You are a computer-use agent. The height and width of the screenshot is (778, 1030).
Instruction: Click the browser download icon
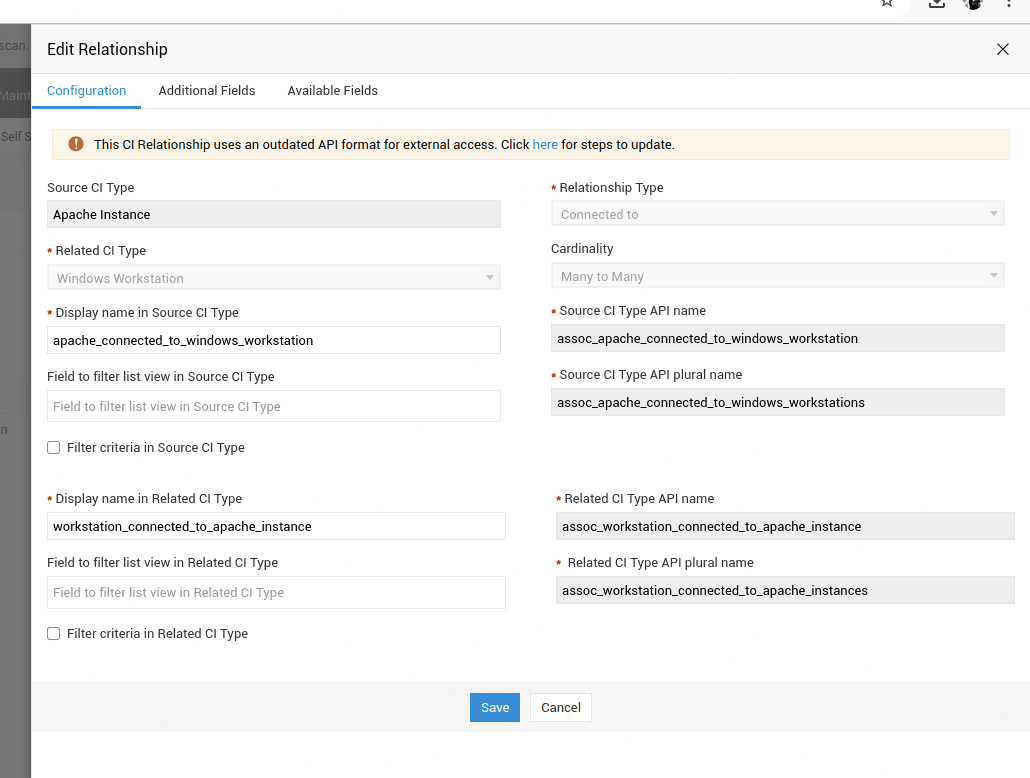937,3
